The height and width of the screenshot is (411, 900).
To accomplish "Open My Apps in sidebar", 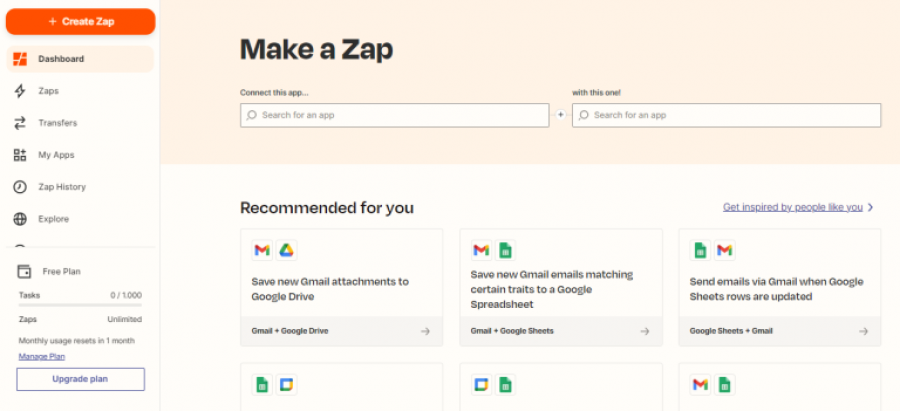I will click(x=80, y=155).
